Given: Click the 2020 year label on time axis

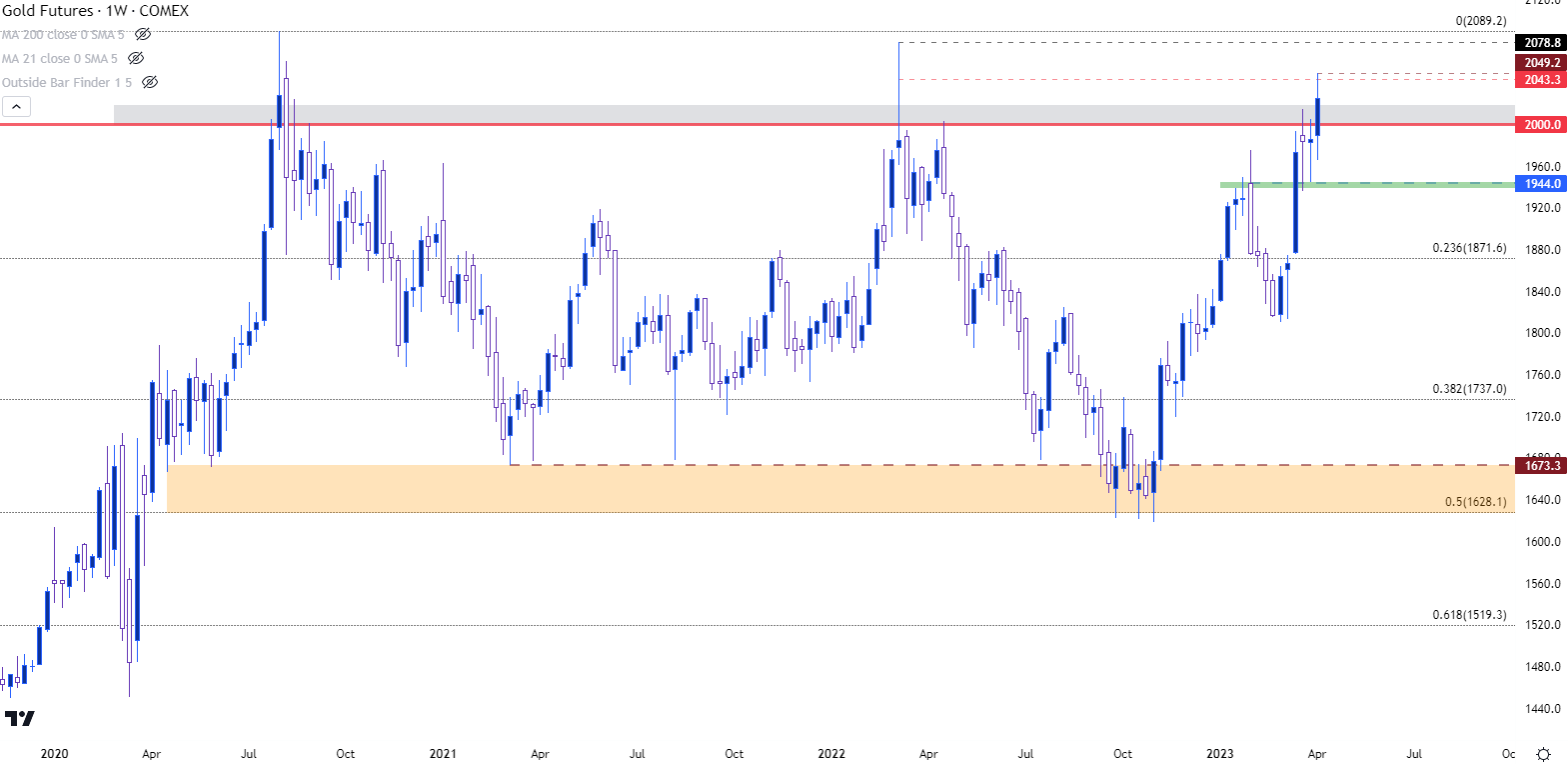Looking at the screenshot, I should coord(54,754).
